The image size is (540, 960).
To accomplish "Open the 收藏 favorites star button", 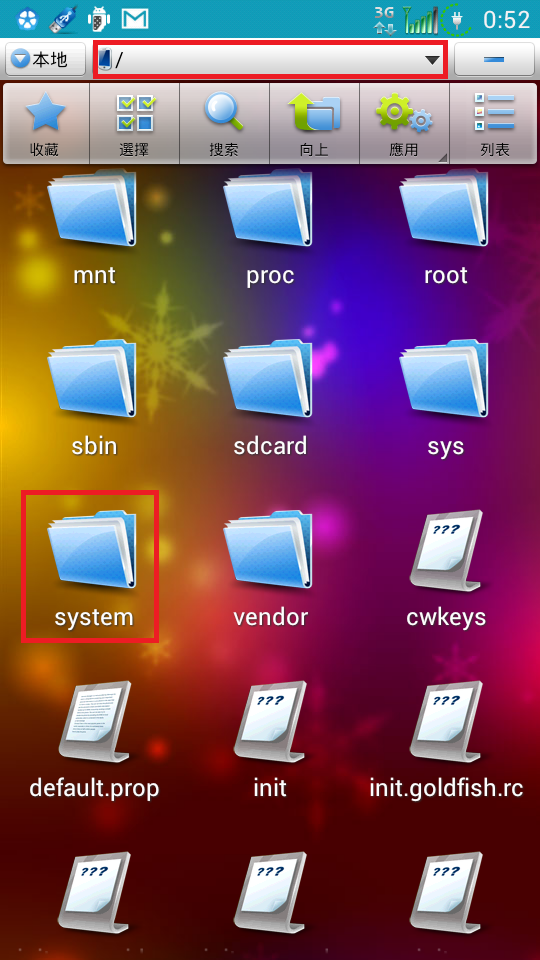I will 47,124.
